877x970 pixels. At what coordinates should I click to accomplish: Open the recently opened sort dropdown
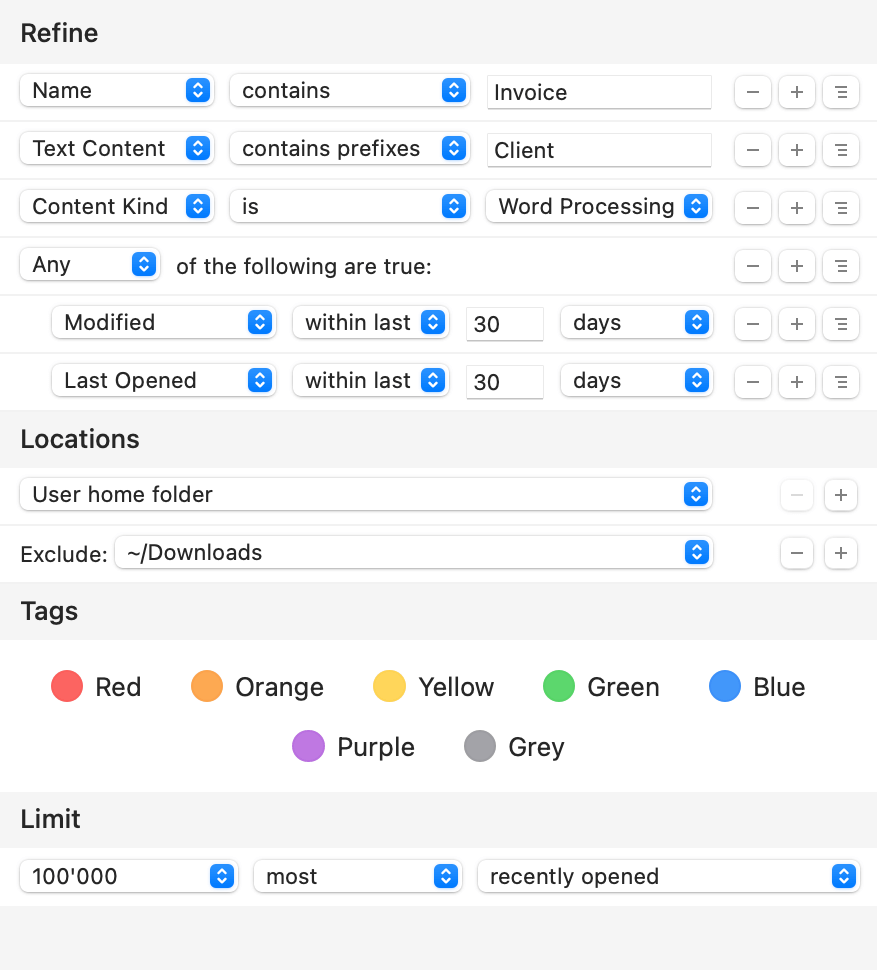click(668, 877)
